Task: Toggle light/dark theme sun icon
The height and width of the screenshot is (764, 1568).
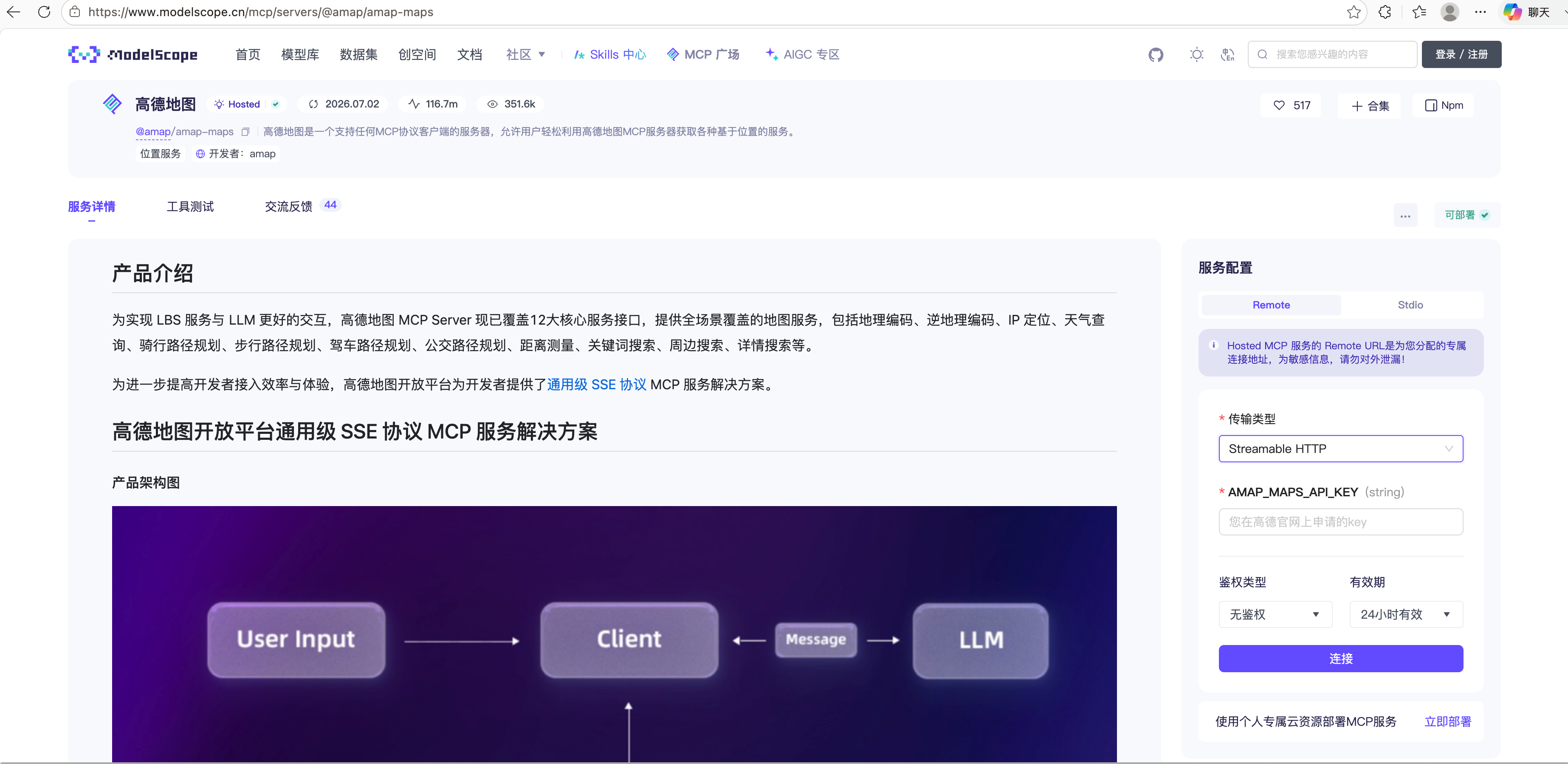Action: [x=1196, y=55]
